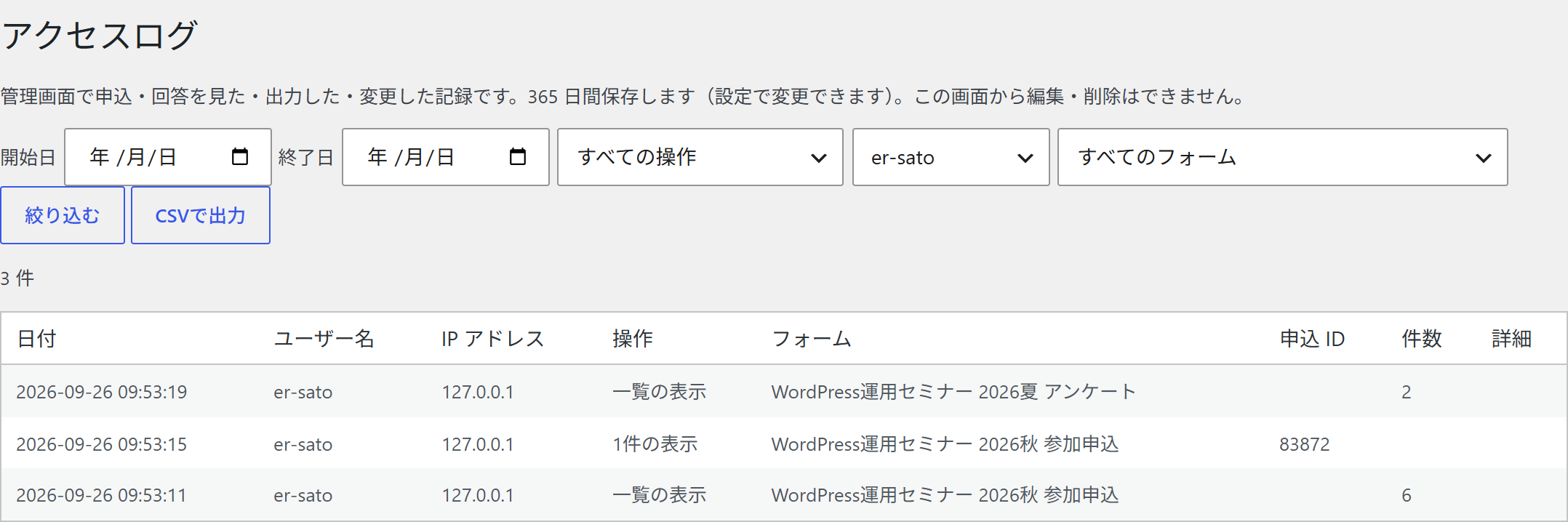Screen dimensions: 1568x522
Task: Click the 3 件 result count
Action: tap(17, 278)
